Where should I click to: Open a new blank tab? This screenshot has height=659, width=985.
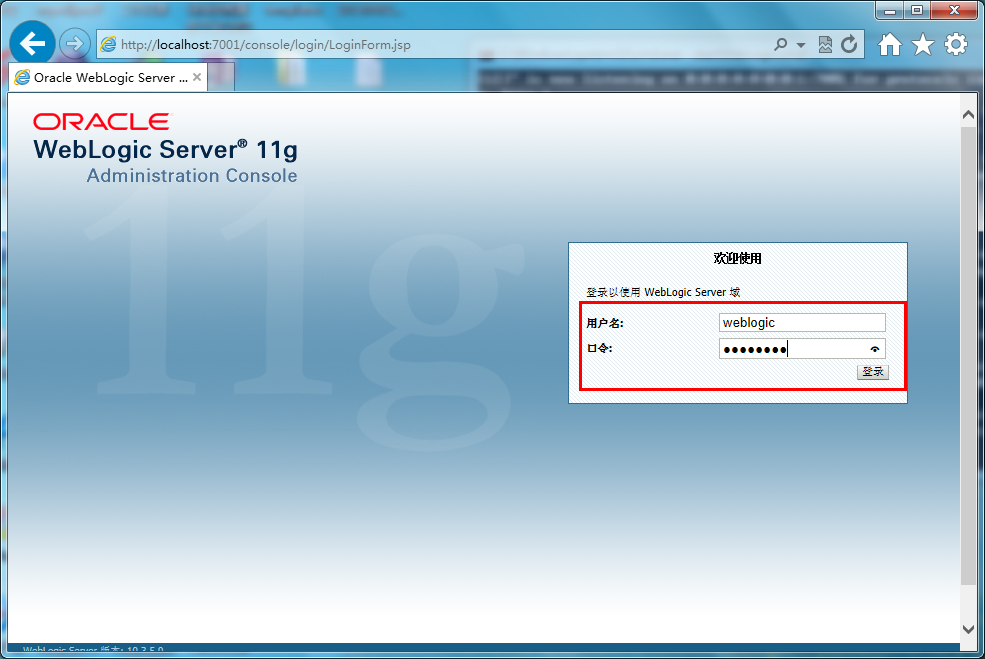(221, 77)
